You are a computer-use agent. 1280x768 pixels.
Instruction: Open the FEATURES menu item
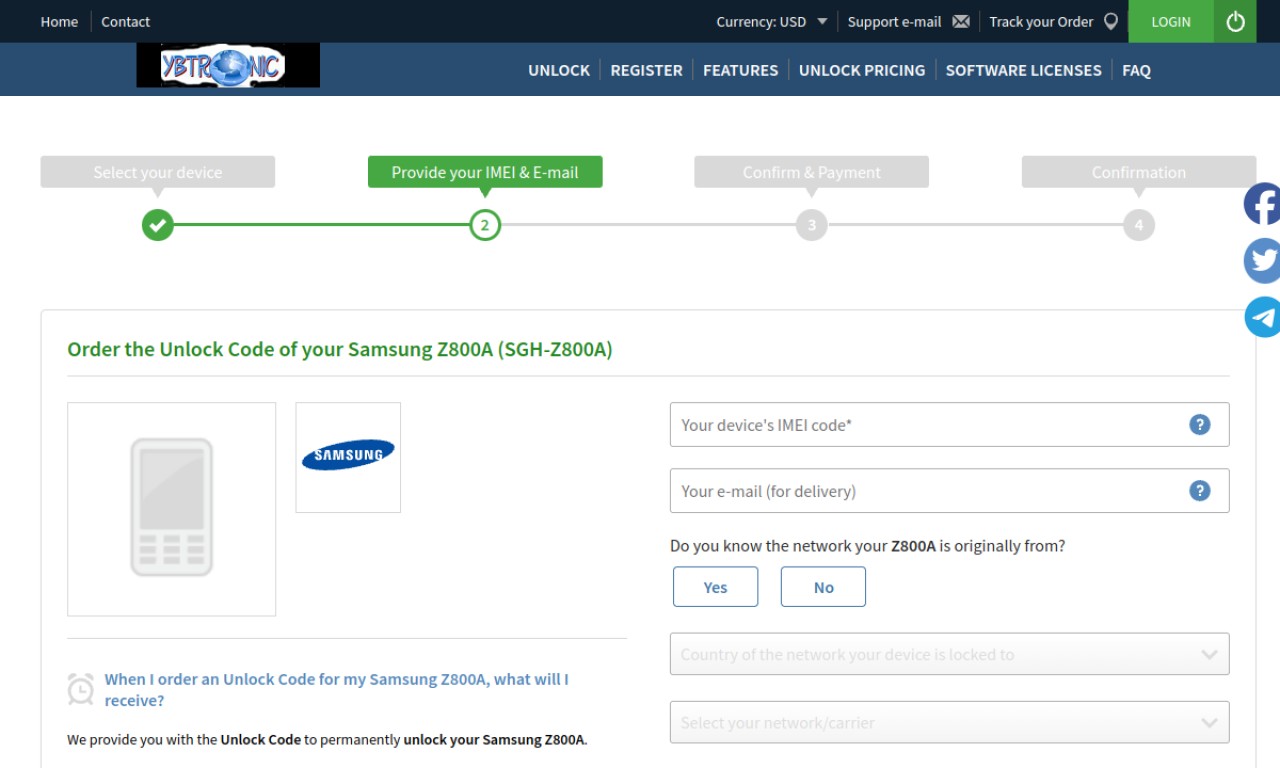coord(740,70)
